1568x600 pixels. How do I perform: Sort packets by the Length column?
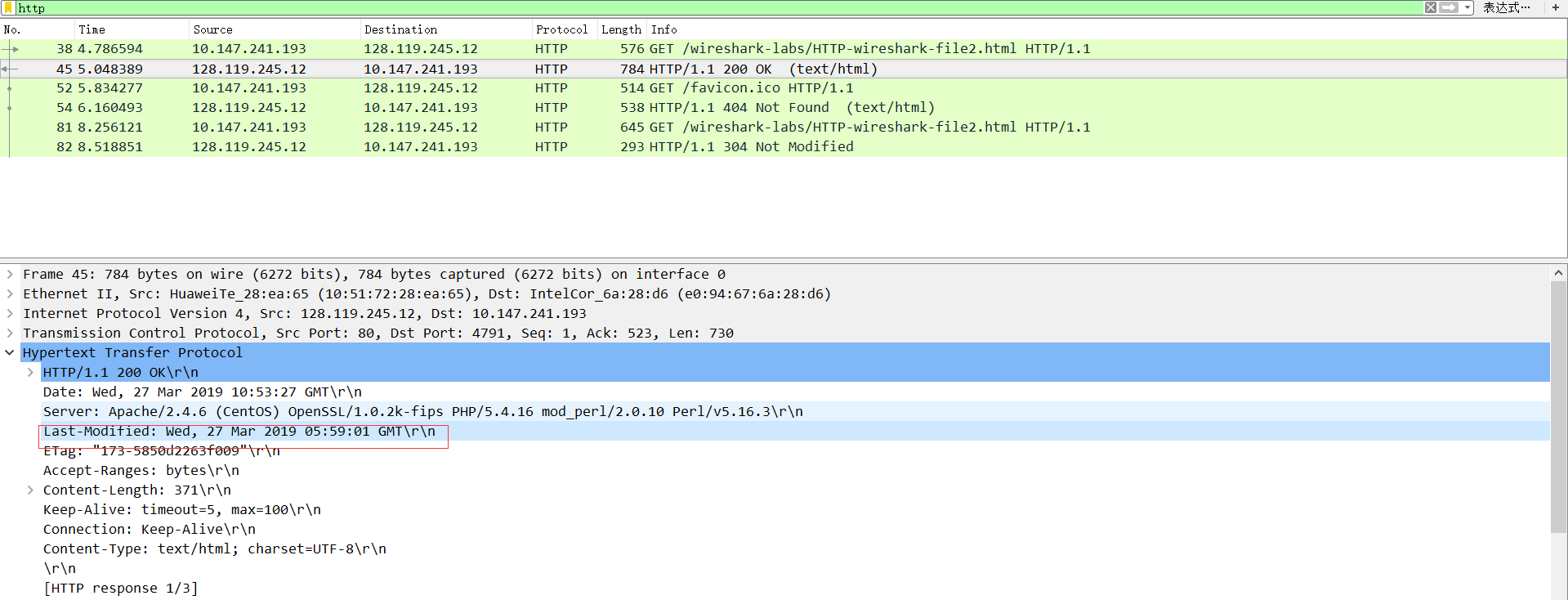tap(621, 29)
